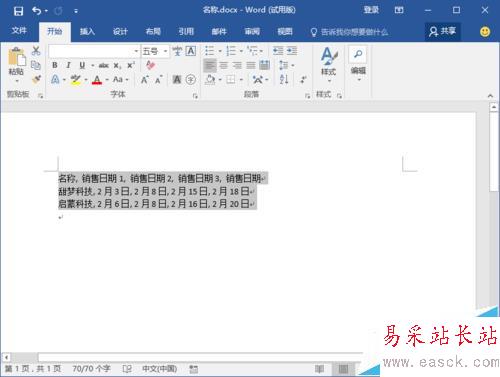
Task: Open the 样式 styles gallery
Action: pyautogui.click(x=329, y=64)
